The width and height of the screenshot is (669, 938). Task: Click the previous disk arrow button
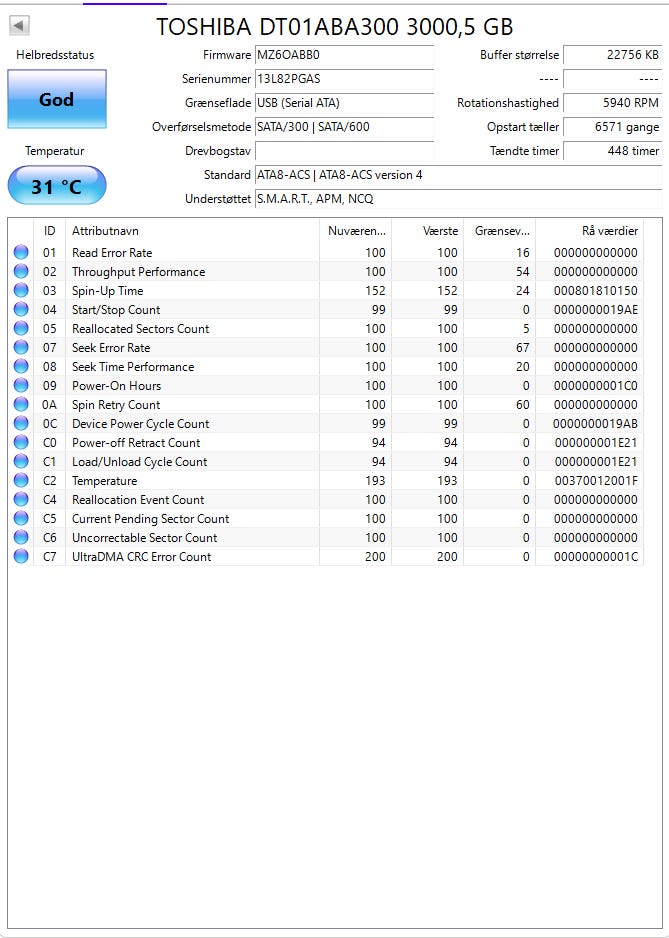pyautogui.click(x=20, y=25)
